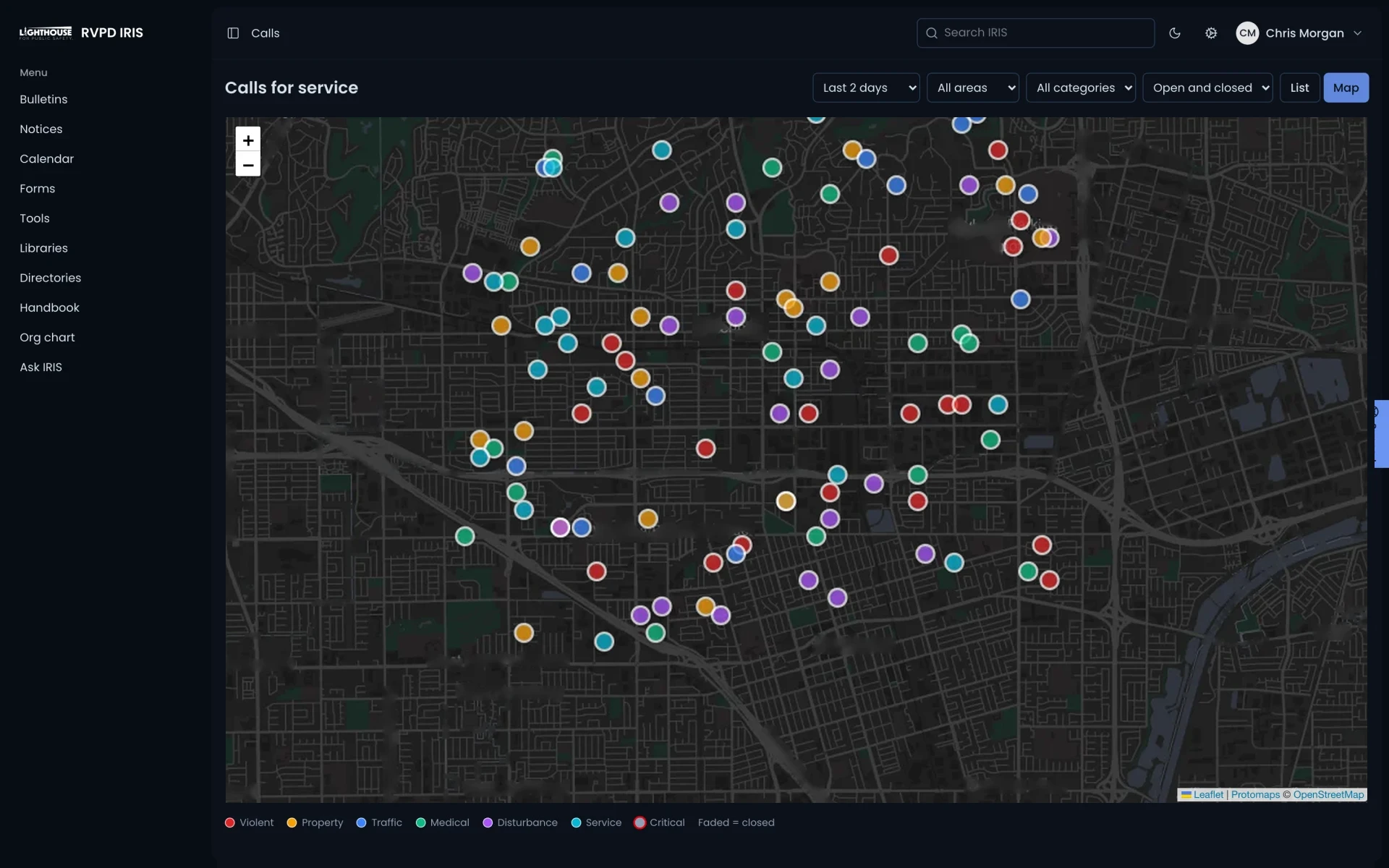This screenshot has width=1389, height=868.
Task: Focus the Search IRIS field
Action: pyautogui.click(x=1035, y=33)
